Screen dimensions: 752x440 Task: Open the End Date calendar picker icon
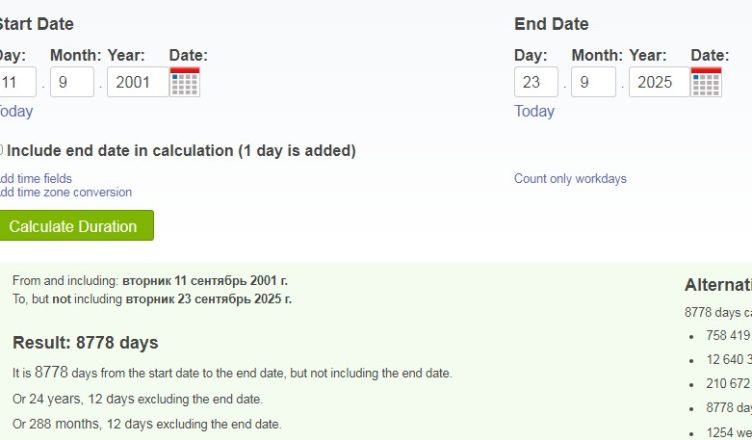[x=706, y=82]
